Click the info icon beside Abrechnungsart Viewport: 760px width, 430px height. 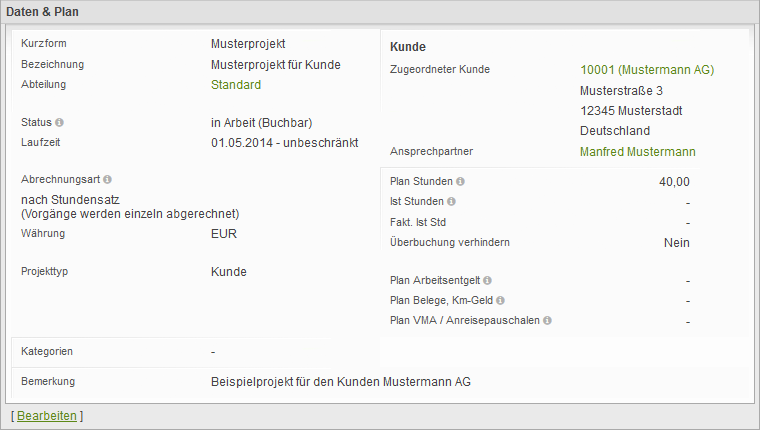[x=107, y=179]
